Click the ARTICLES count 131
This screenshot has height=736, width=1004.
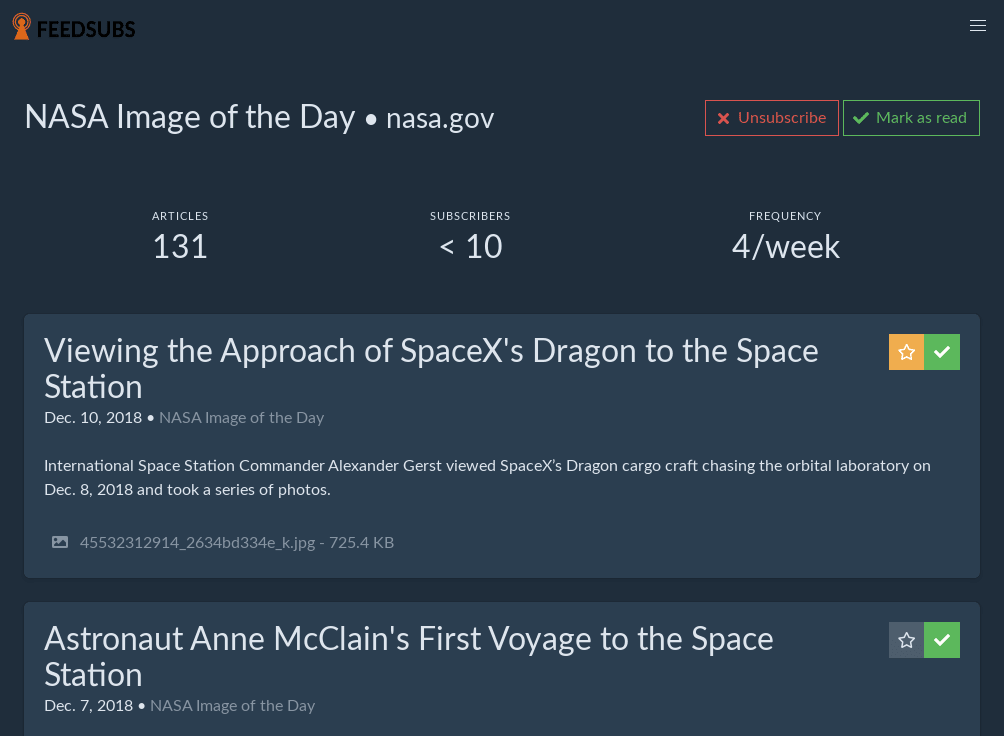[x=180, y=245]
